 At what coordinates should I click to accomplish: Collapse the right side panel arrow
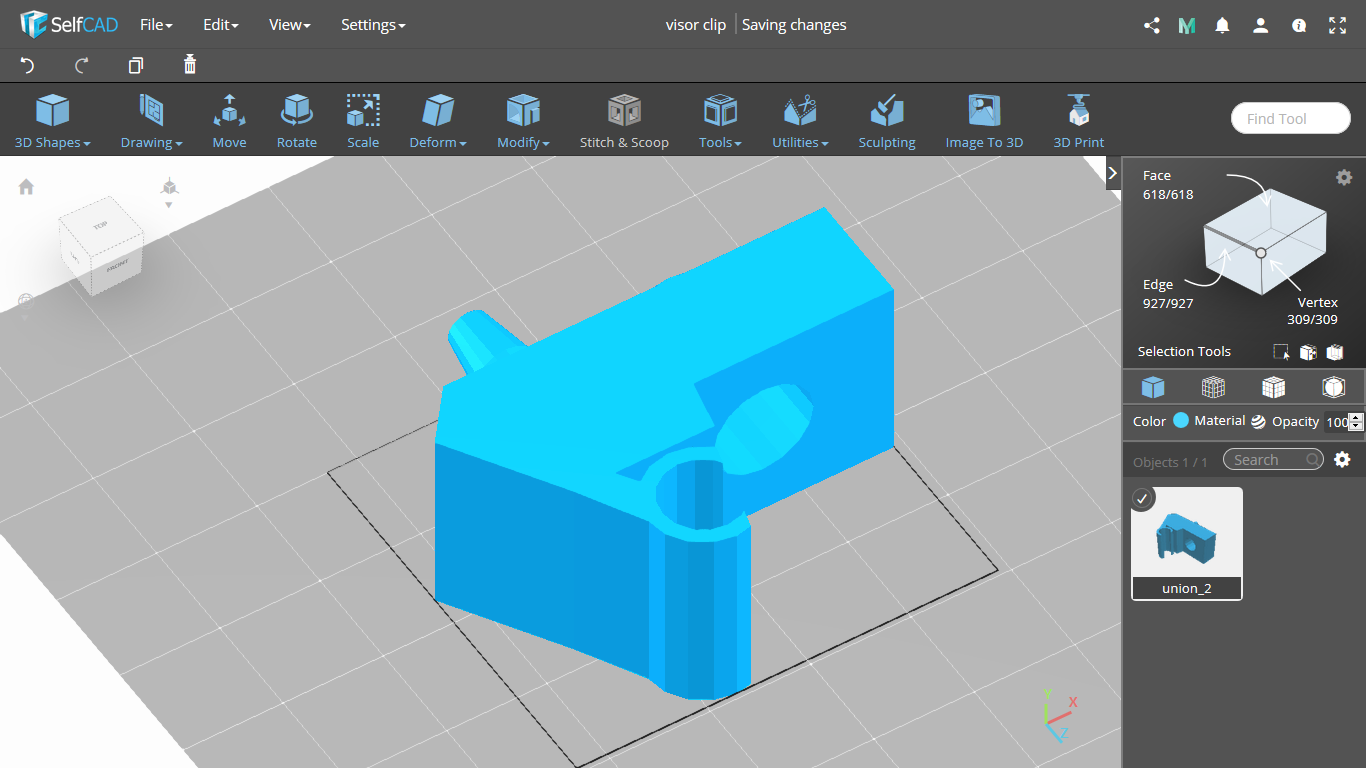click(1113, 173)
